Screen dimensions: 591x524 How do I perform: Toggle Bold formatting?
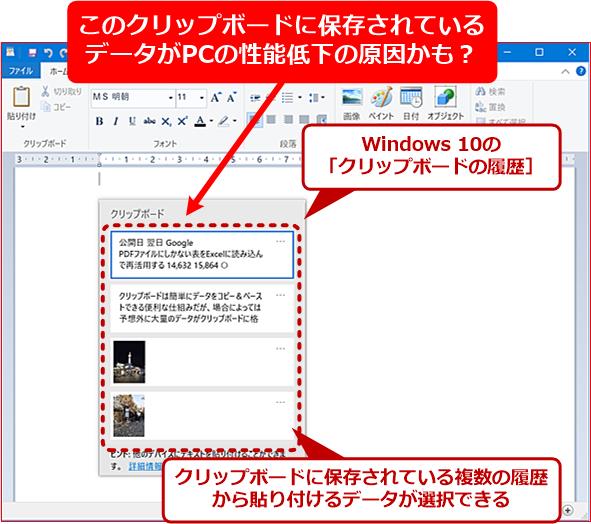pos(100,121)
